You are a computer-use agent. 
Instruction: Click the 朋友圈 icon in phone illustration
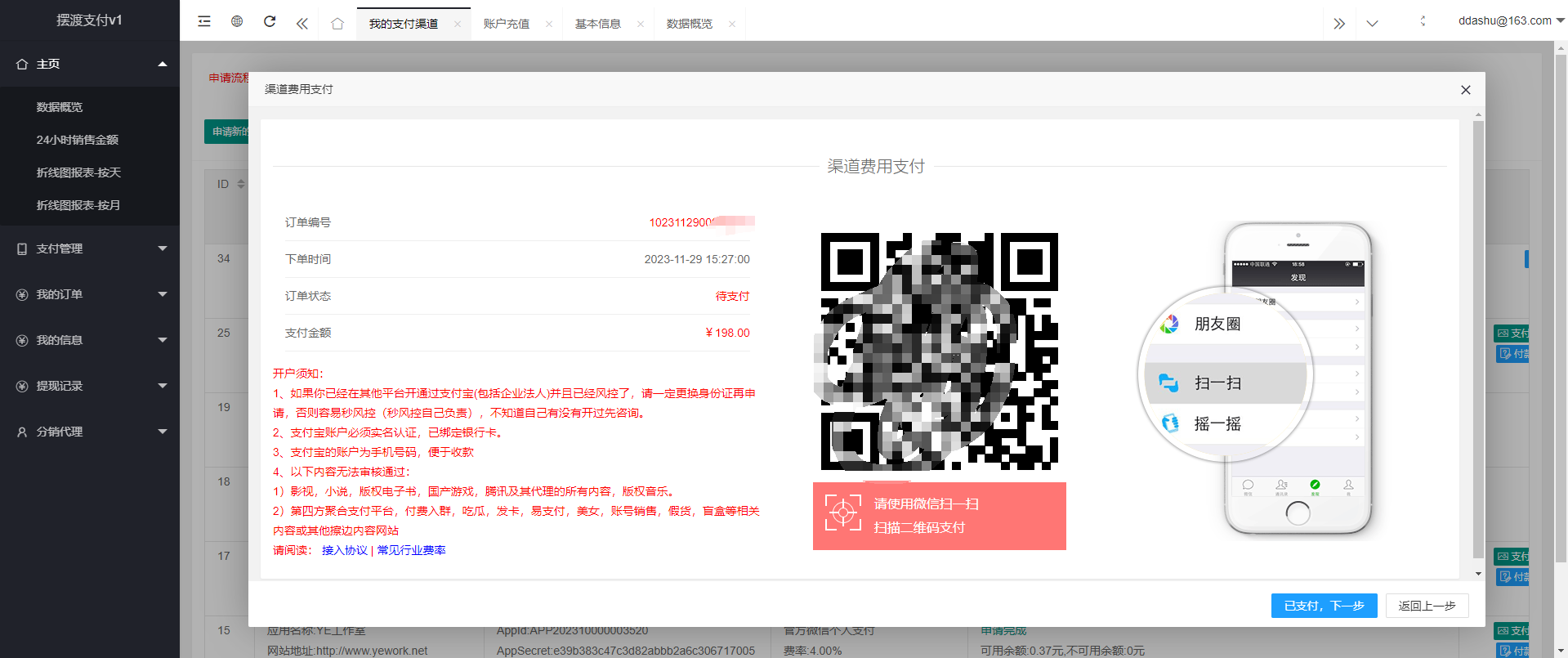click(1169, 324)
